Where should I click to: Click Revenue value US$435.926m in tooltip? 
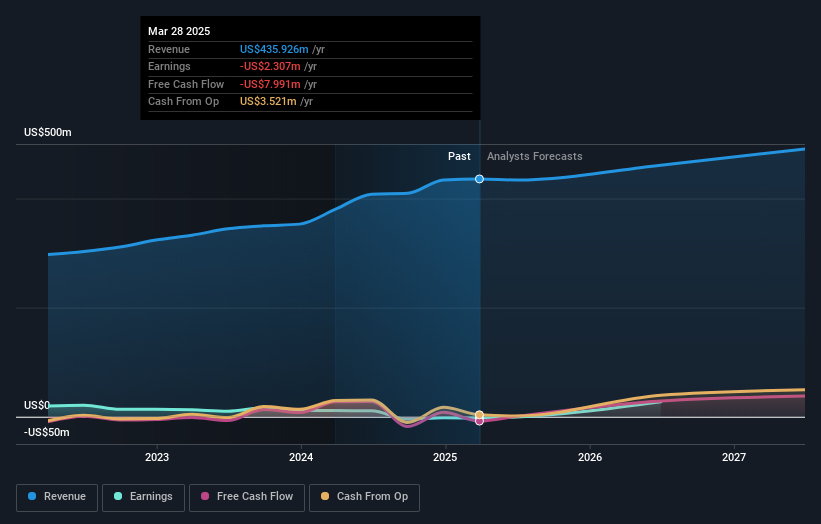[x=274, y=49]
